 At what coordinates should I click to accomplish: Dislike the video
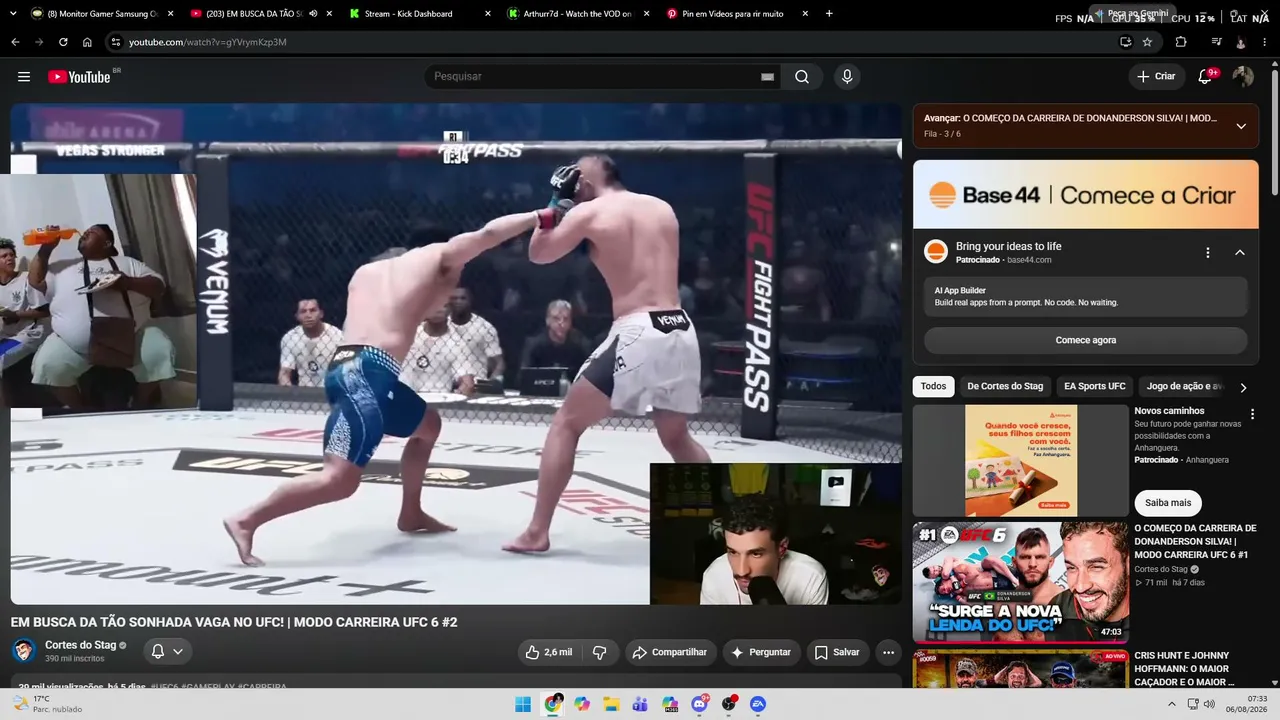point(600,652)
